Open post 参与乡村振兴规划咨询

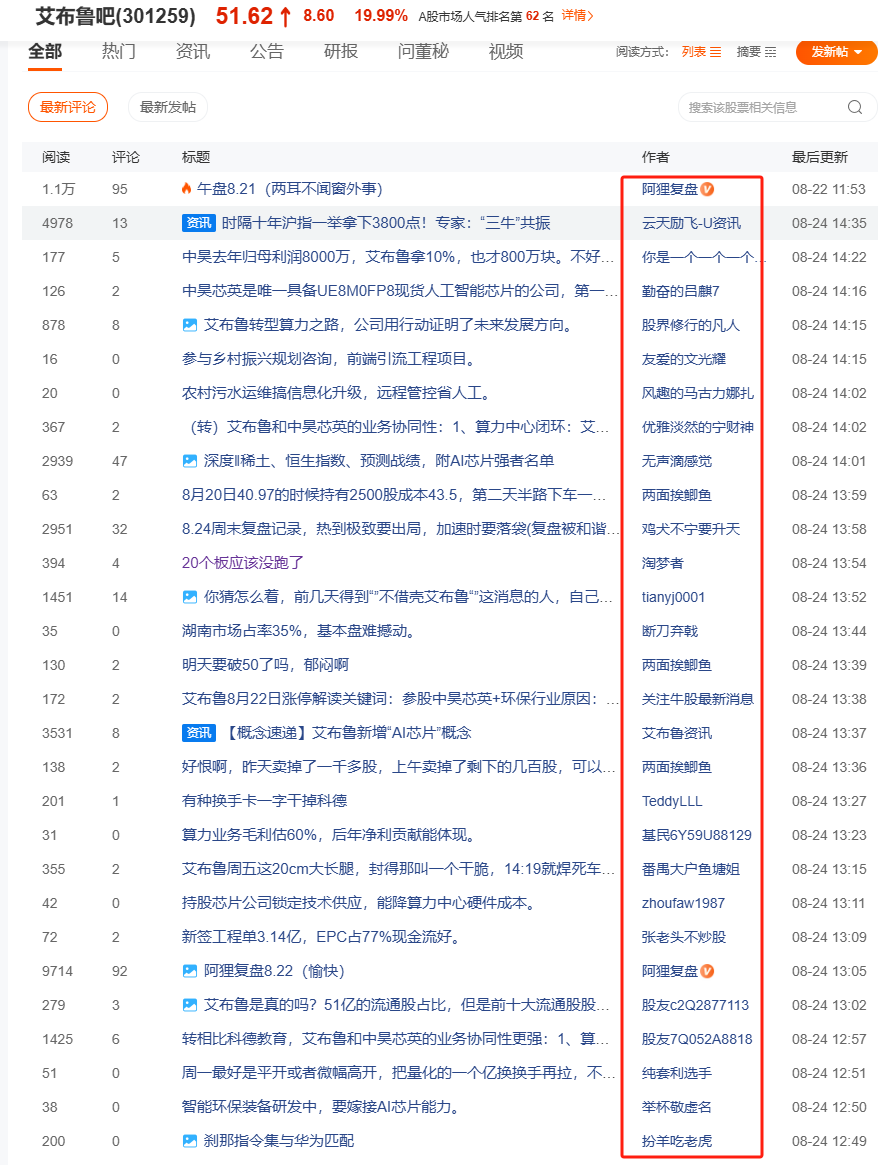click(x=328, y=359)
